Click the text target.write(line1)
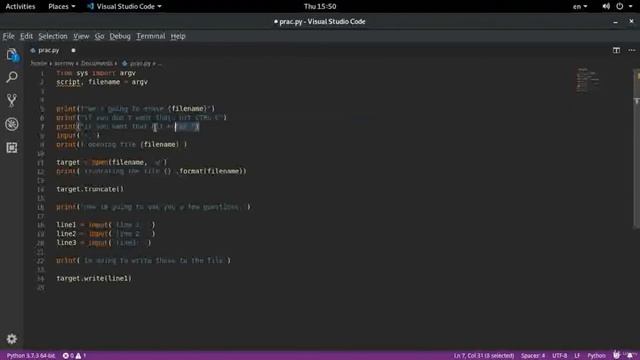This screenshot has height=360, width=640. coord(94,278)
